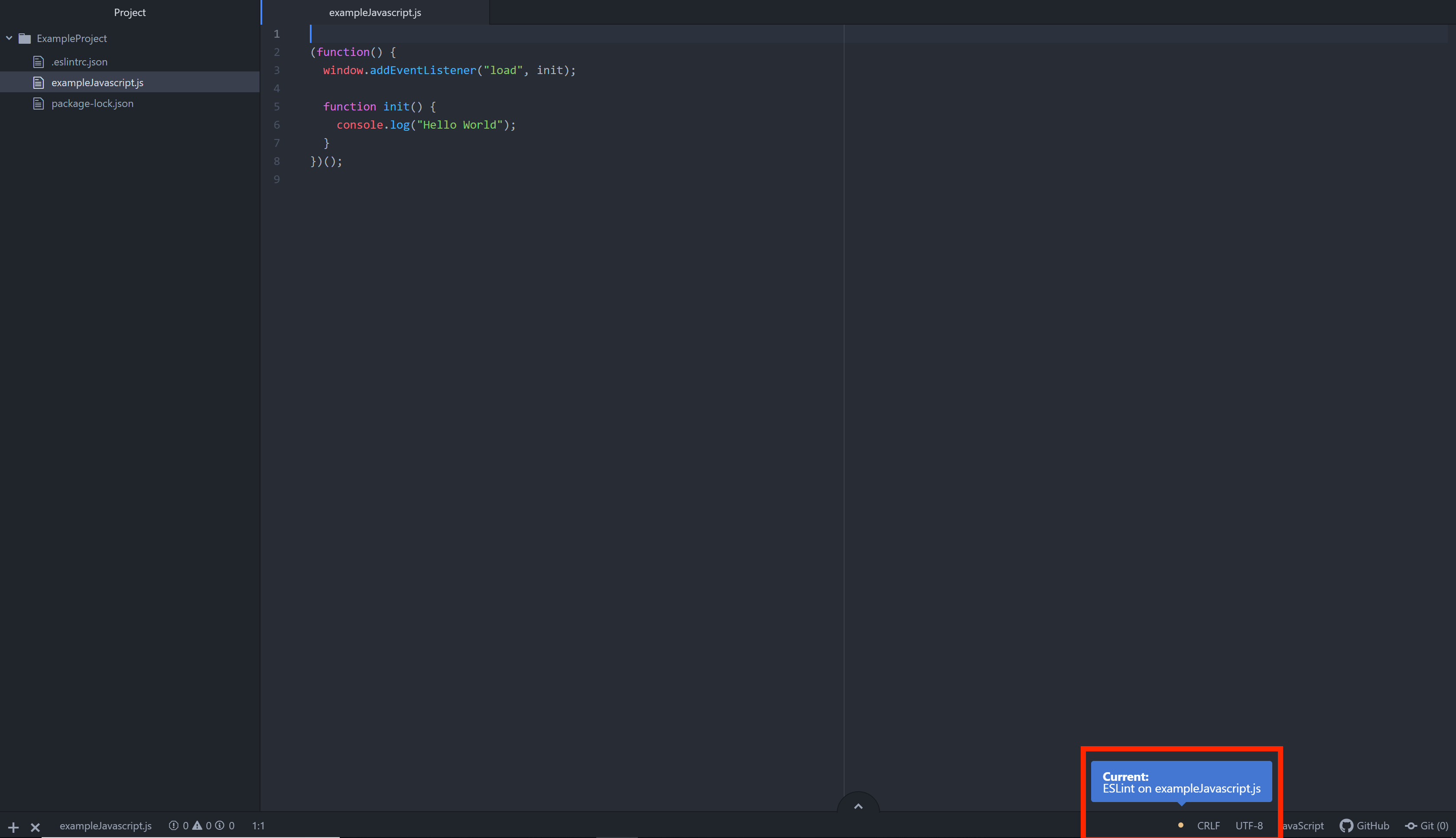The image size is (1456, 838).
Task: Click the ExampleProject folder icon
Action: (x=25, y=39)
